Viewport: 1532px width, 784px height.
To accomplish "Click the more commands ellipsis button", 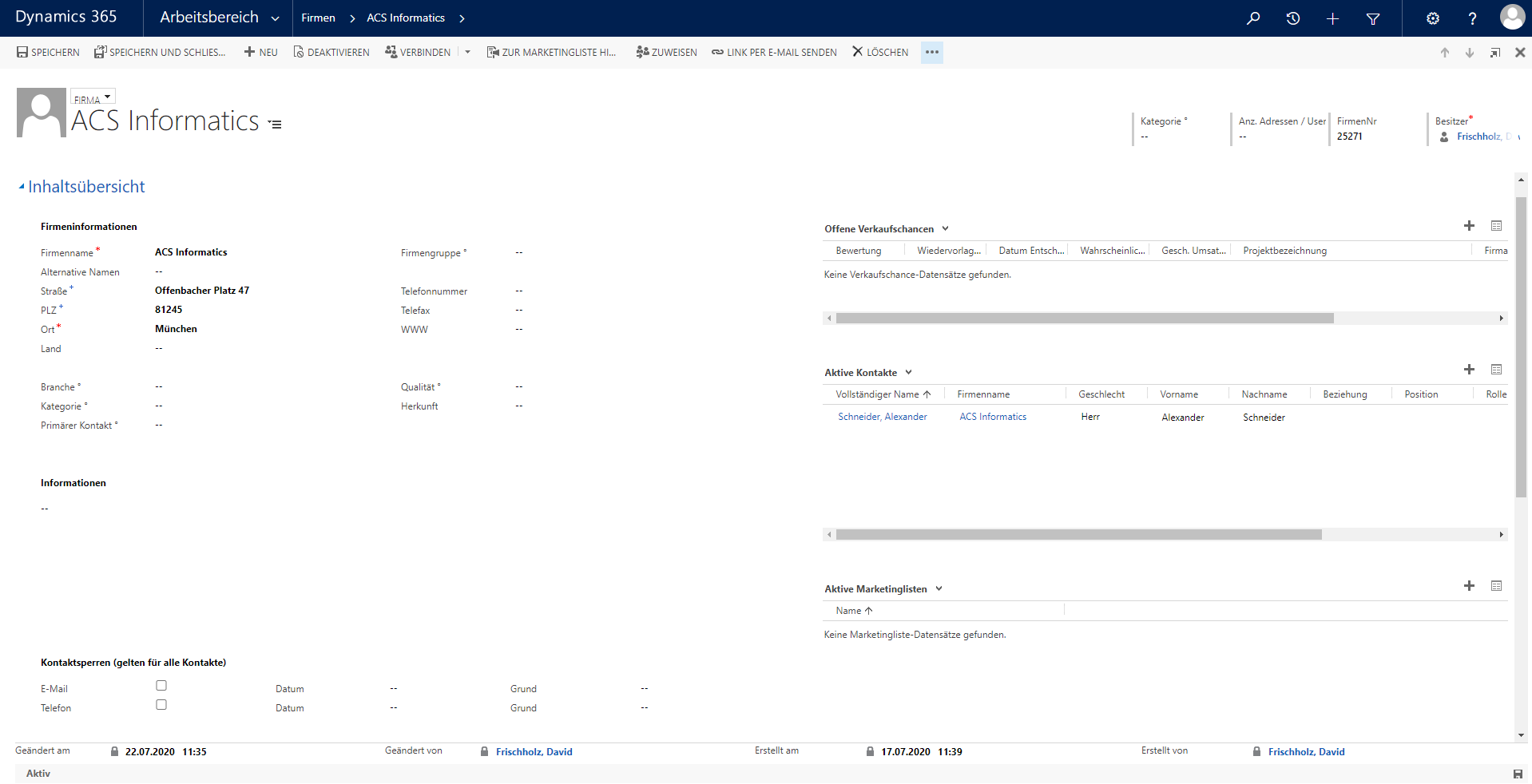I will coord(931,53).
